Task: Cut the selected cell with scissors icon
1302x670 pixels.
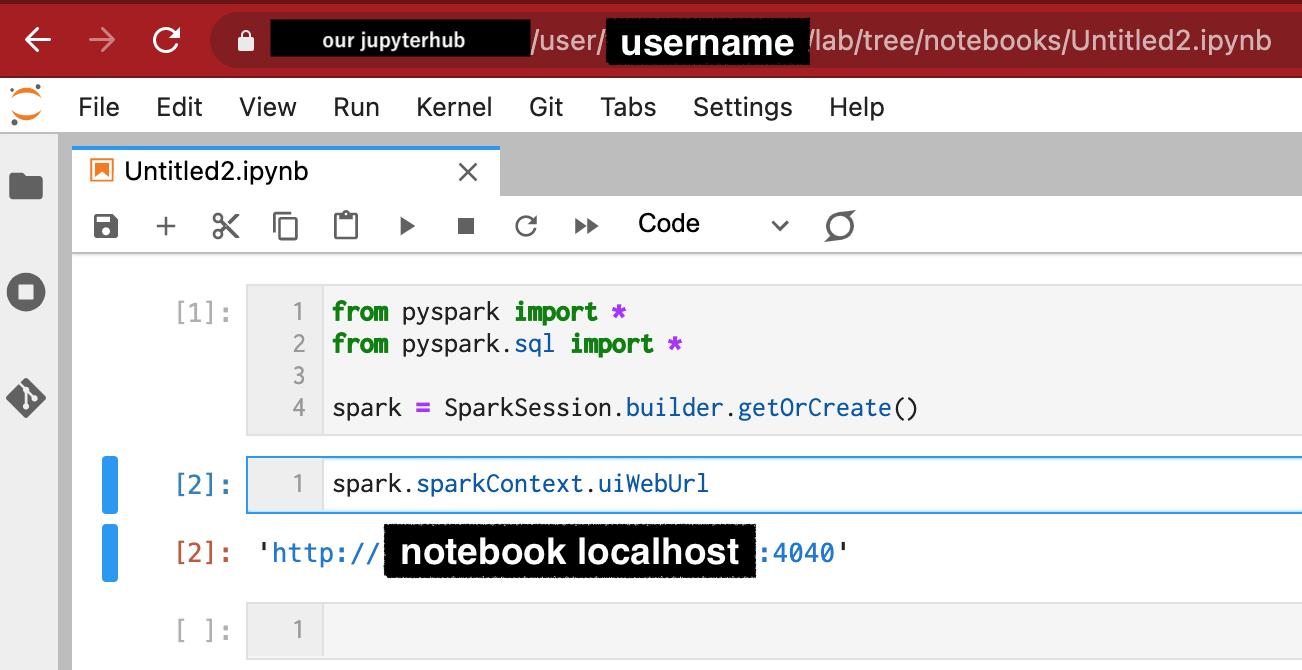Action: (226, 226)
